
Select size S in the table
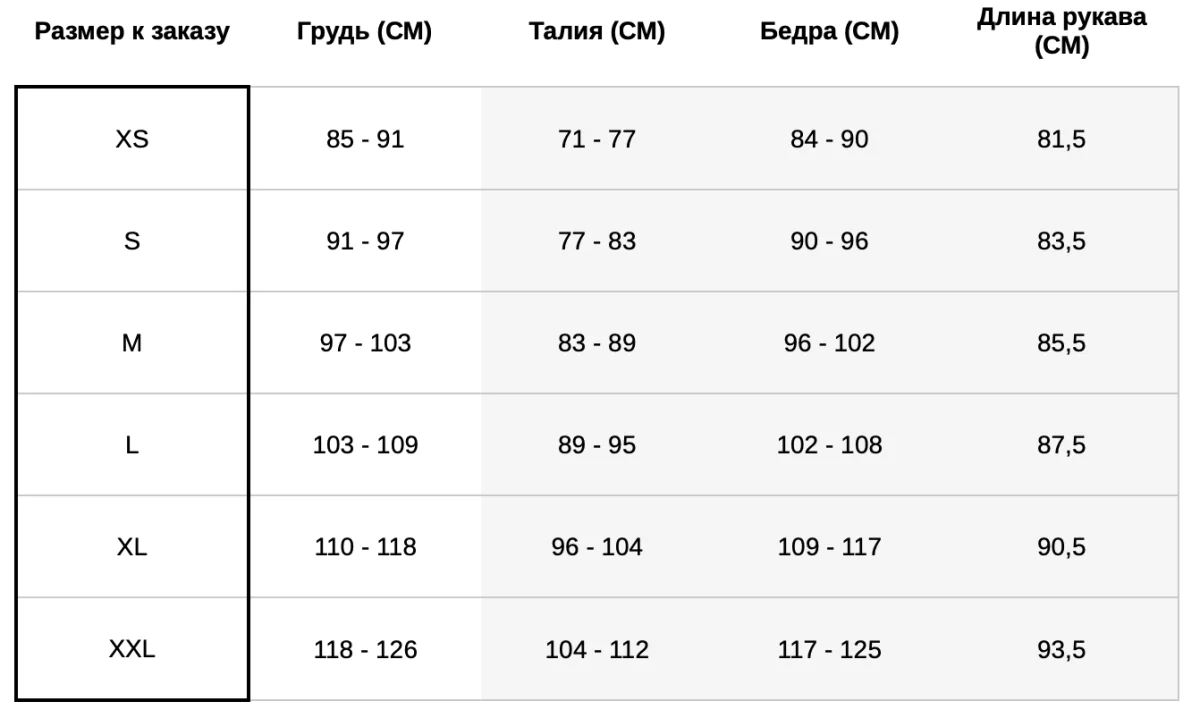tap(132, 242)
